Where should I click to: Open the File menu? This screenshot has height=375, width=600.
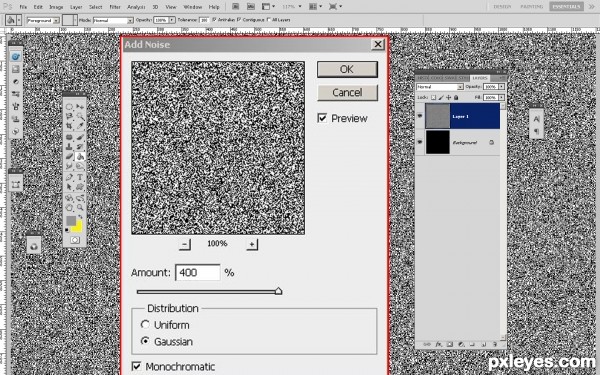(x=23, y=7)
